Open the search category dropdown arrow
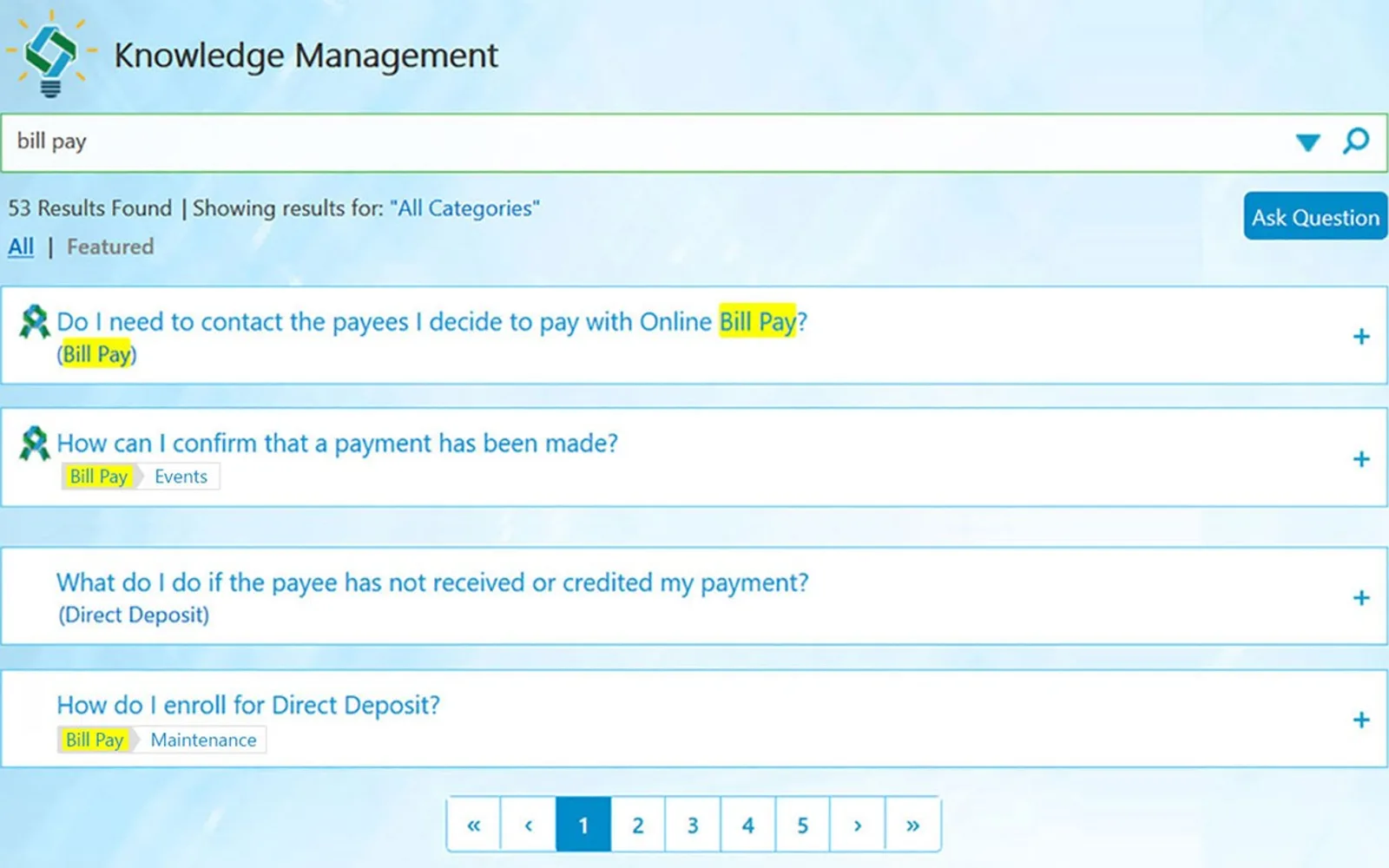This screenshot has height=868, width=1389. pos(1307,142)
